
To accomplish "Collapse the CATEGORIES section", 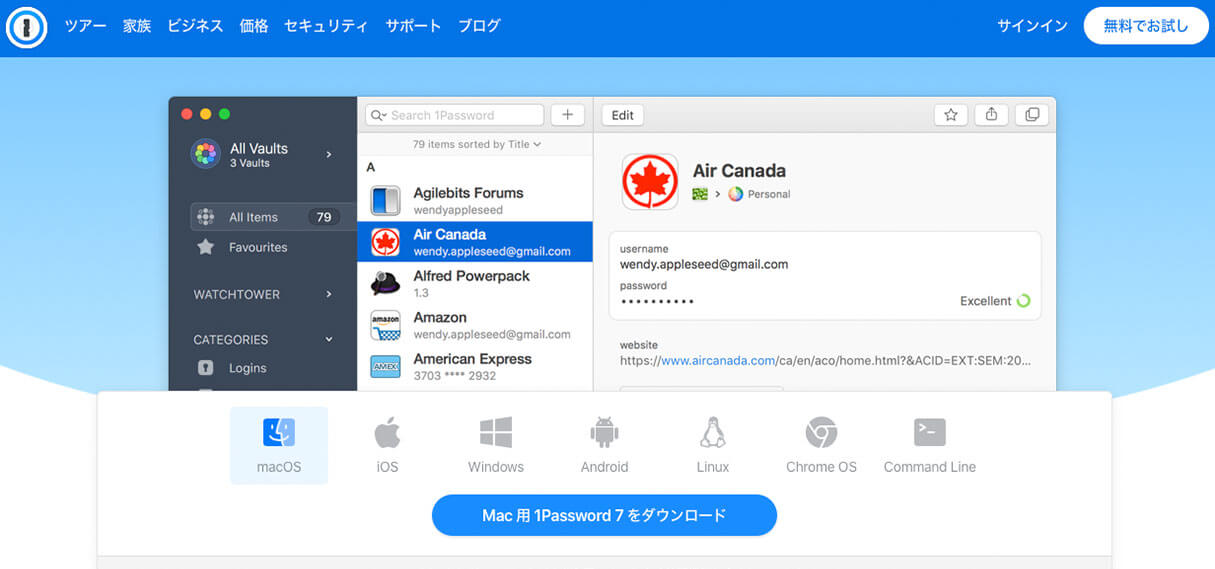I will pos(329,340).
